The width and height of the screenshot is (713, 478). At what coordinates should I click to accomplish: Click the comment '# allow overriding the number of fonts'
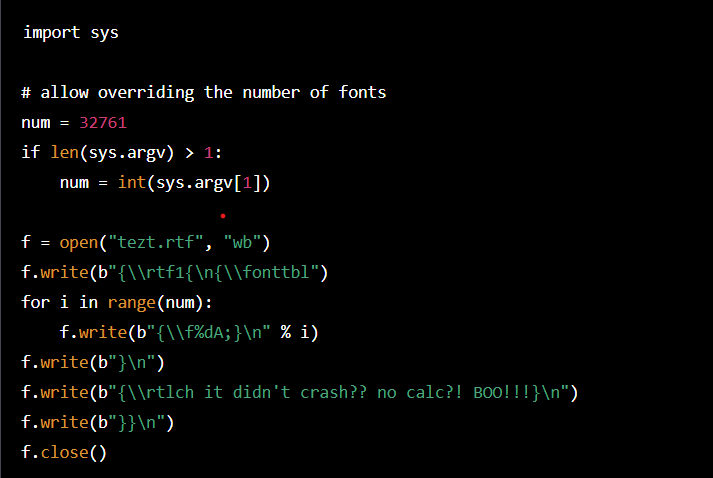pos(204,92)
